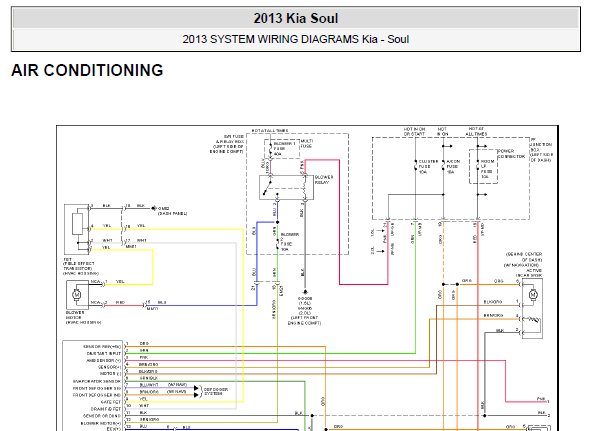Click the "FET (FIELD EFFECT TRANSISTOR)" label

coord(79,264)
